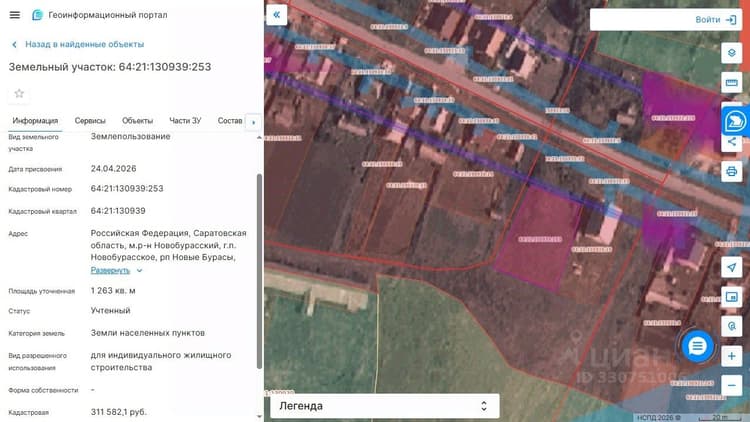Share the map via the share icon

(731, 142)
